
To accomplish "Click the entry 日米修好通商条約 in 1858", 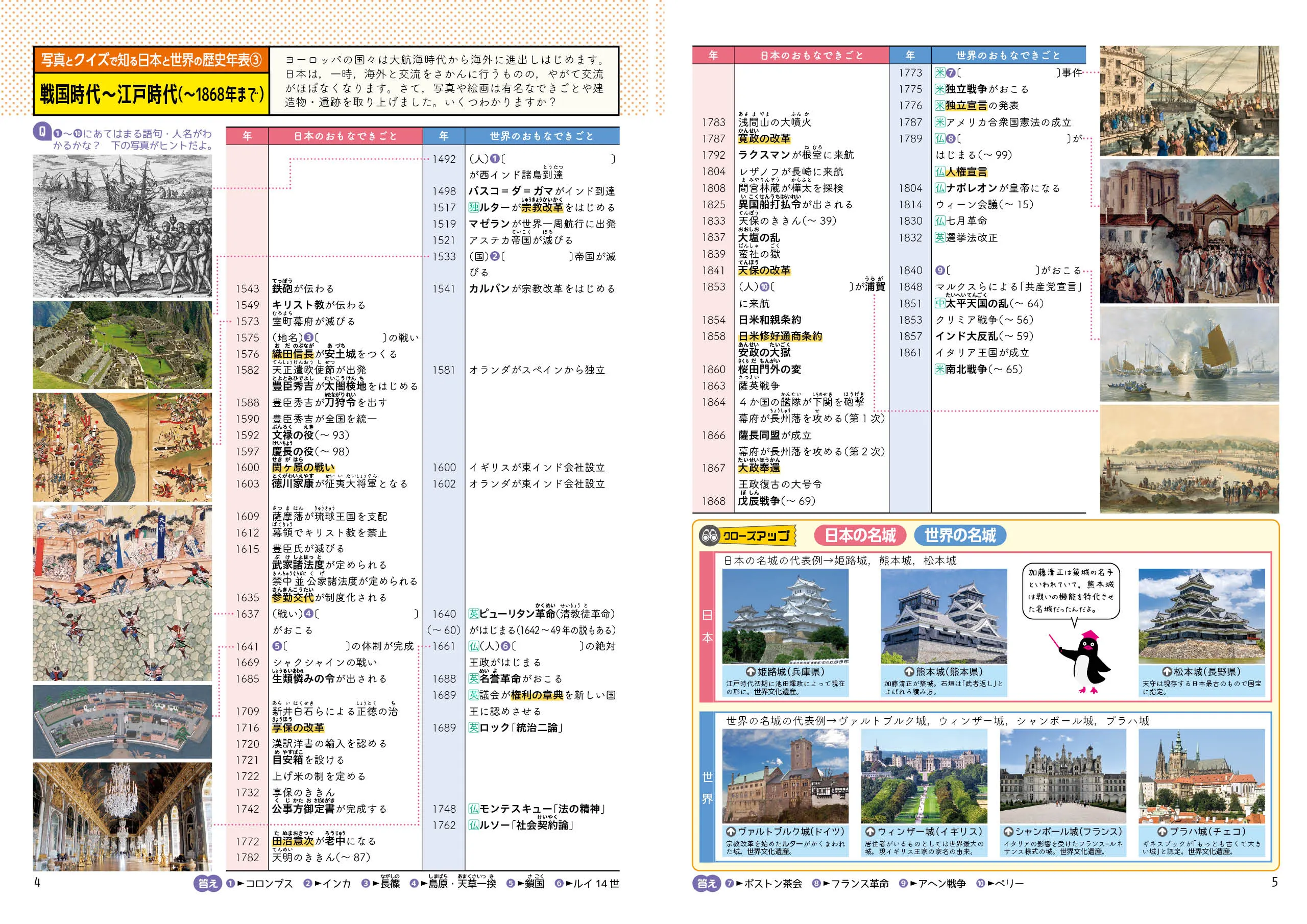I will [780, 336].
